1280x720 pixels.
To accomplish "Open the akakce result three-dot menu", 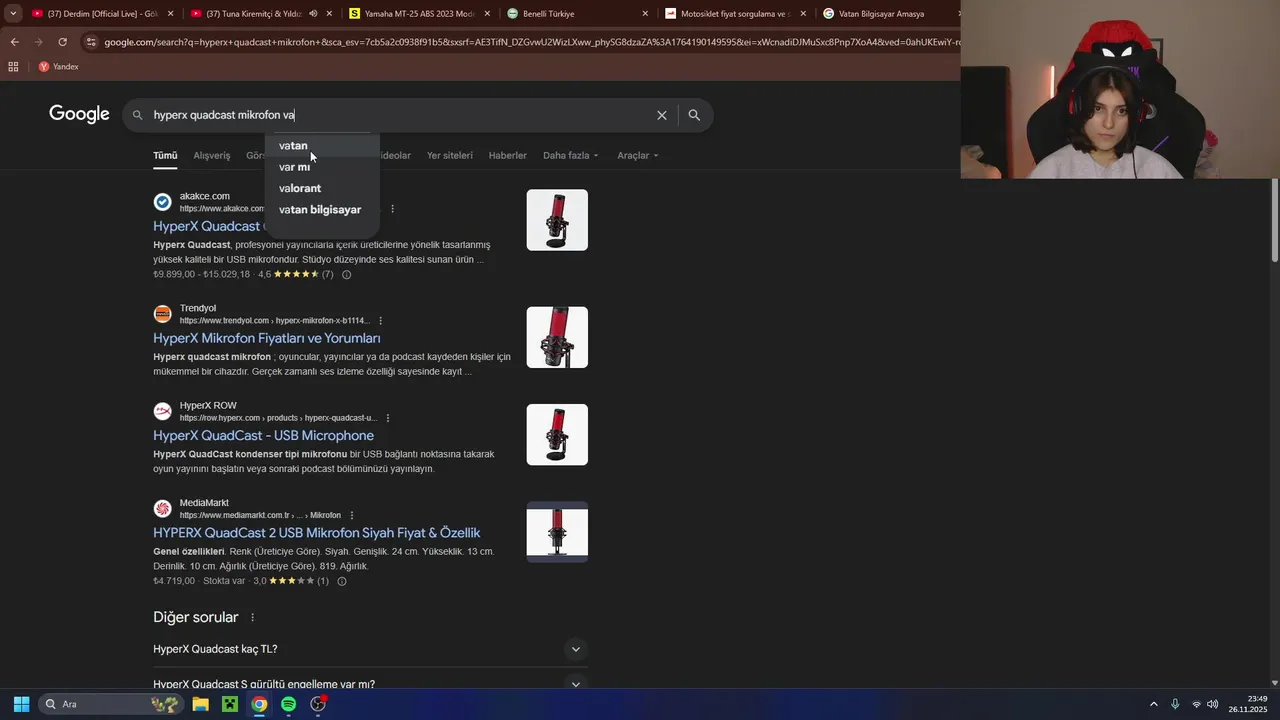I will (x=393, y=209).
